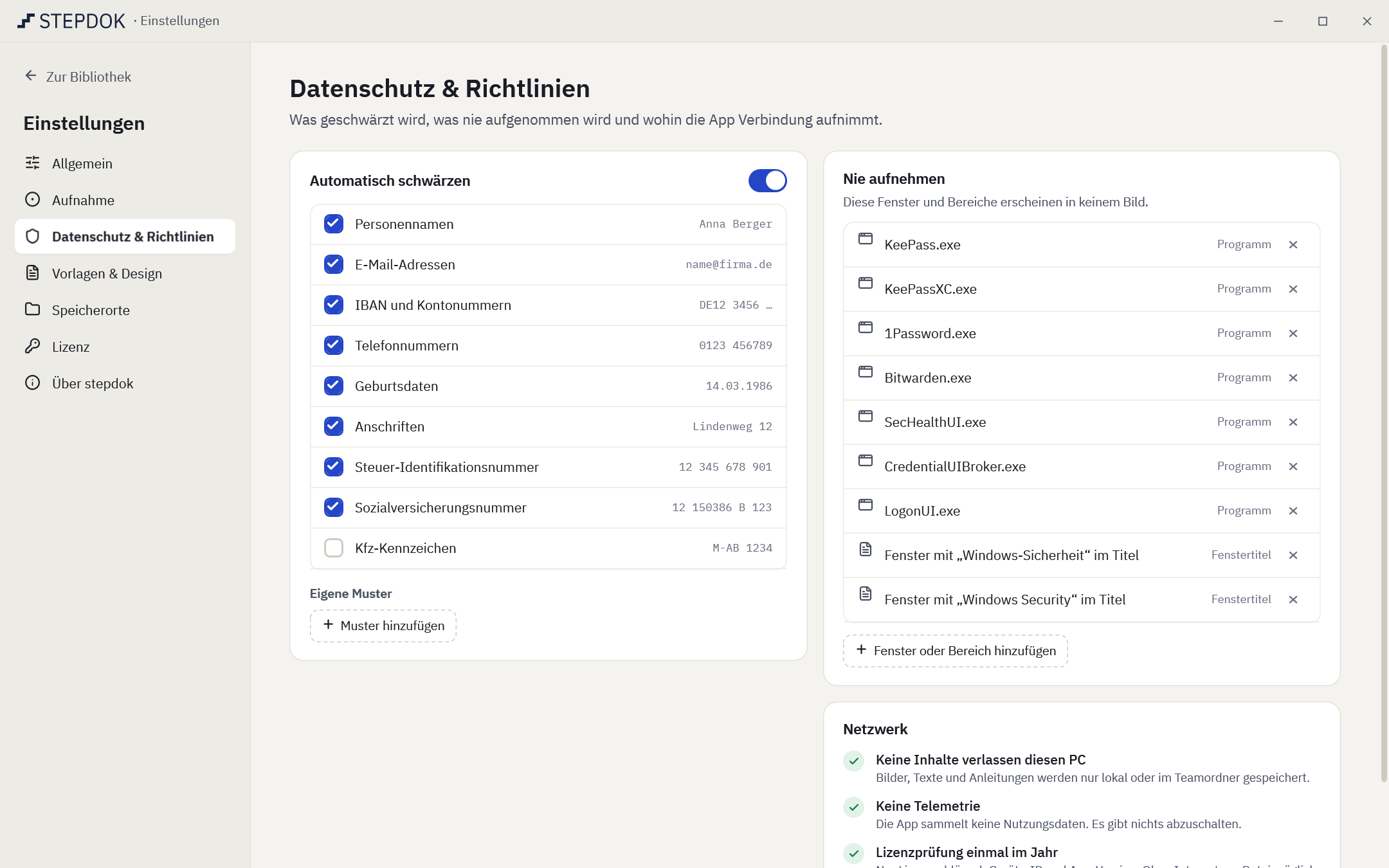Uncheck Personennamen checkbox
1389x868 pixels.
(x=334, y=224)
